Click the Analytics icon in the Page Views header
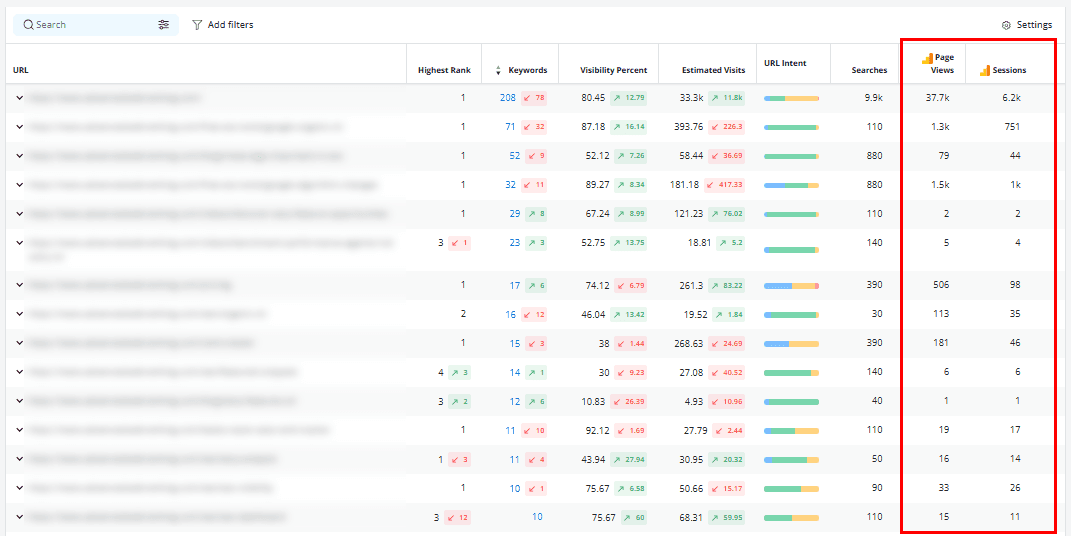 click(927, 59)
